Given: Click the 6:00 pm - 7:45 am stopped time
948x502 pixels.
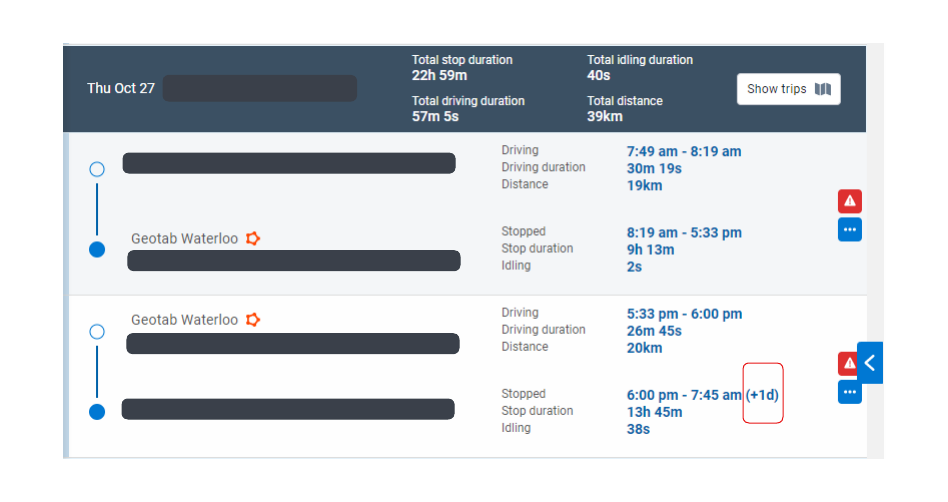Looking at the screenshot, I should (684, 395).
